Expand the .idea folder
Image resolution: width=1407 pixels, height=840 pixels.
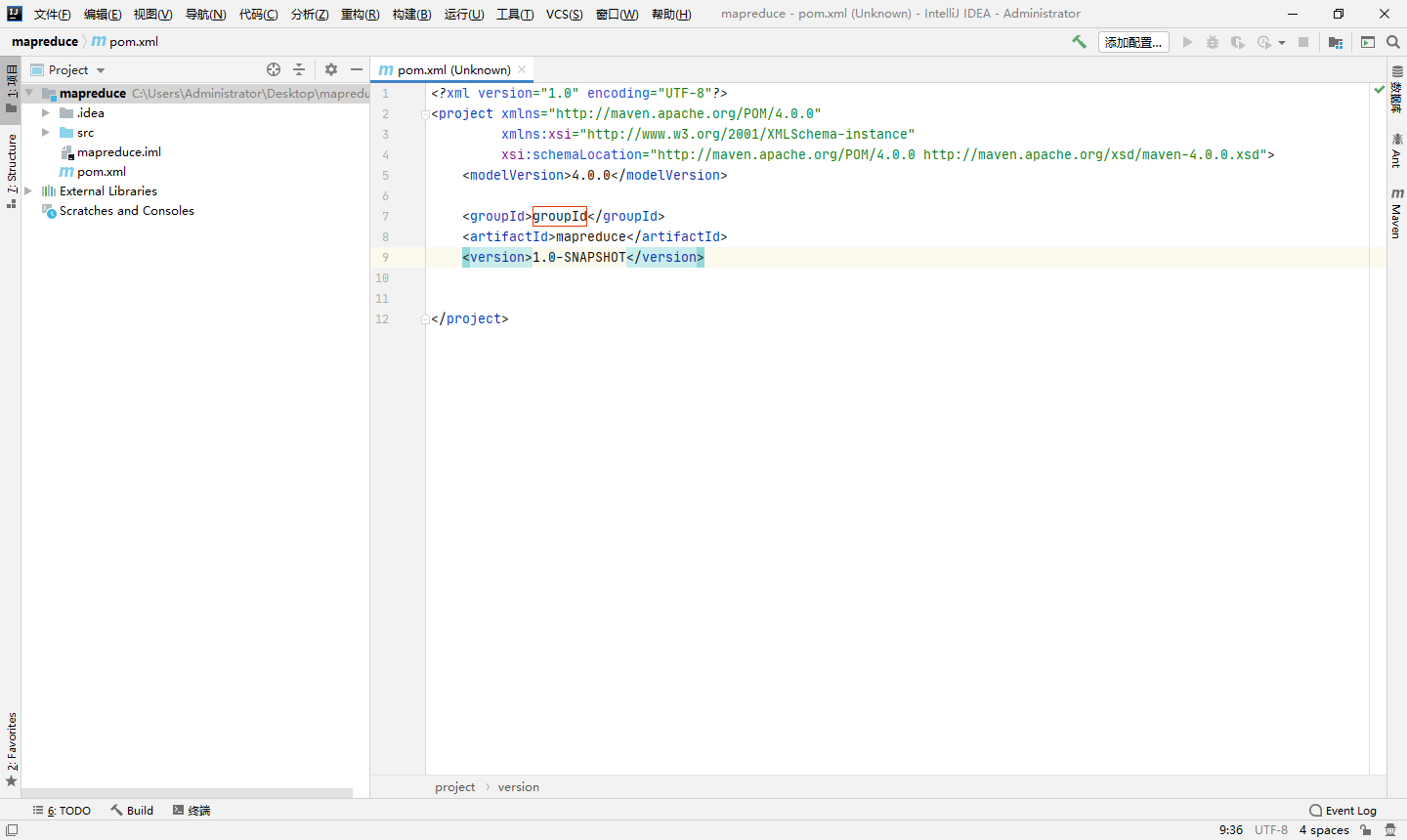pyautogui.click(x=46, y=112)
